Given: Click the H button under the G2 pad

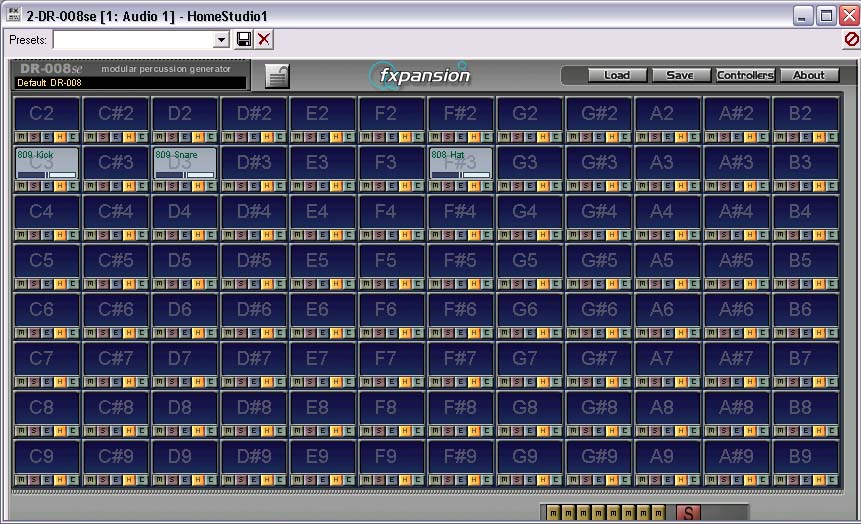Looking at the screenshot, I should tap(544, 137).
